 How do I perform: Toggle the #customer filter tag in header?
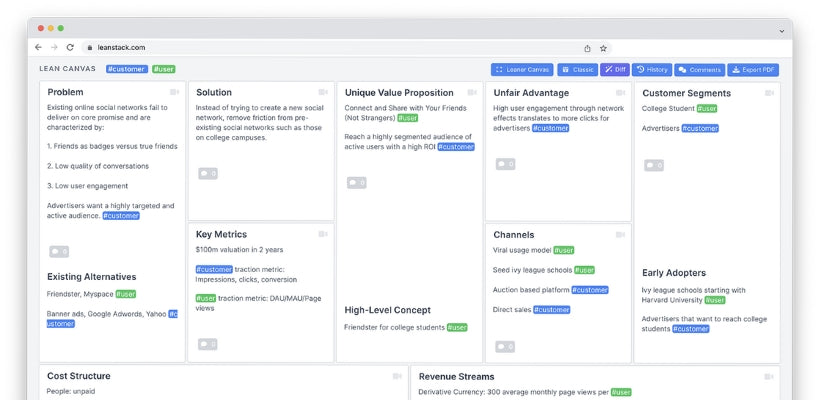(126, 69)
